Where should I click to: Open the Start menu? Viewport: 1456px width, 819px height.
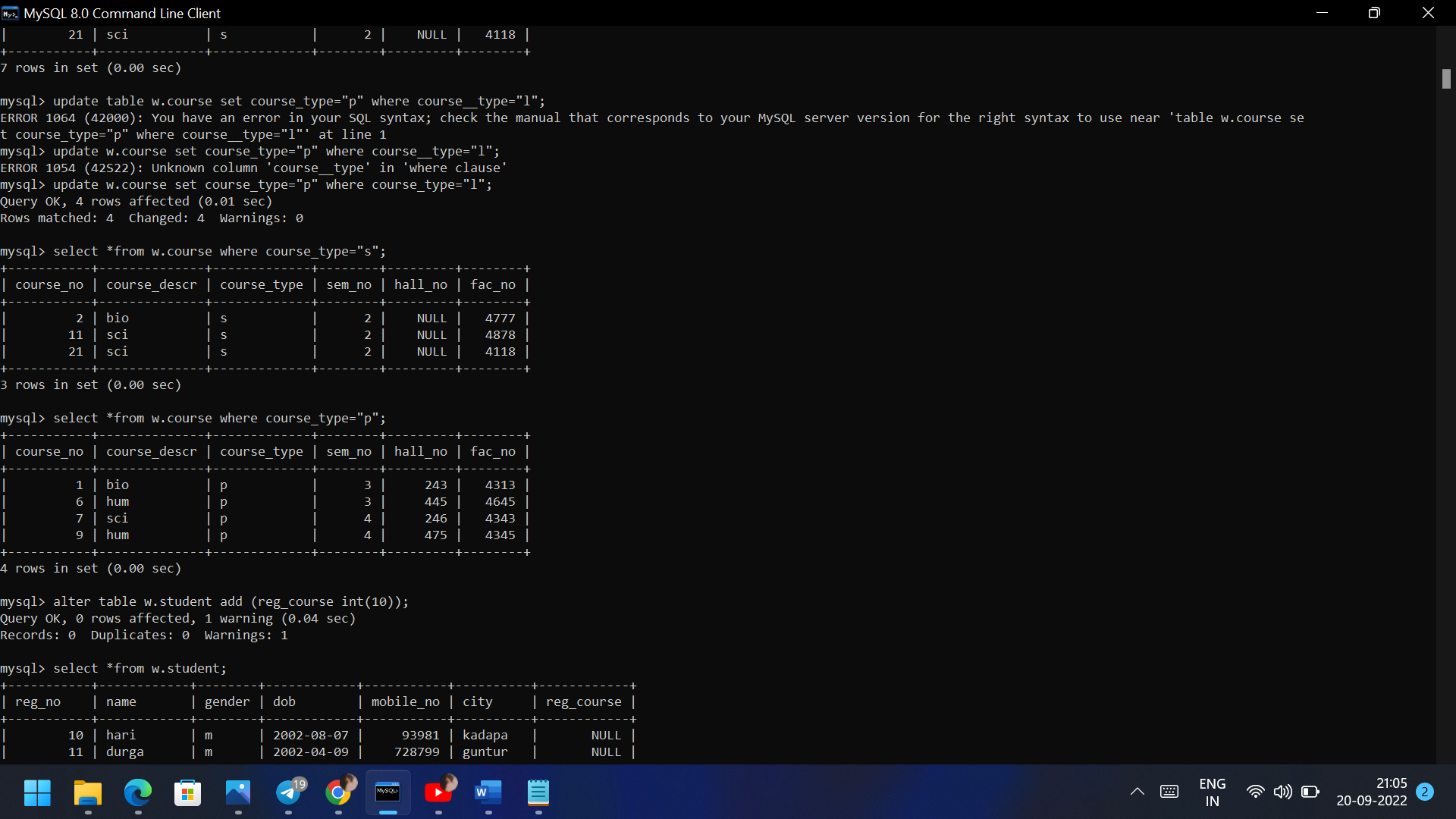(36, 792)
